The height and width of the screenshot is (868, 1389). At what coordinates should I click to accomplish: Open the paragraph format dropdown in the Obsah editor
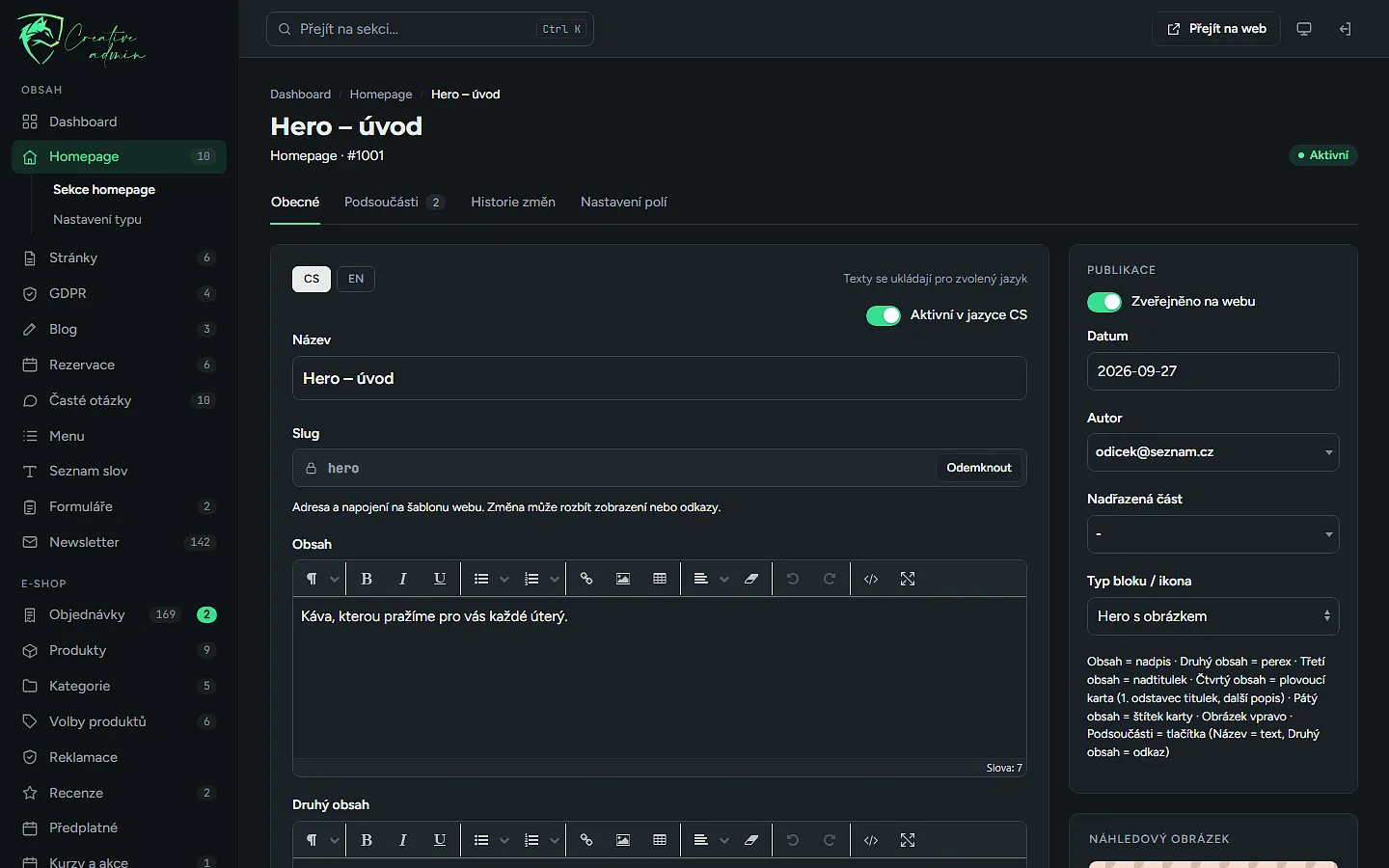321,579
